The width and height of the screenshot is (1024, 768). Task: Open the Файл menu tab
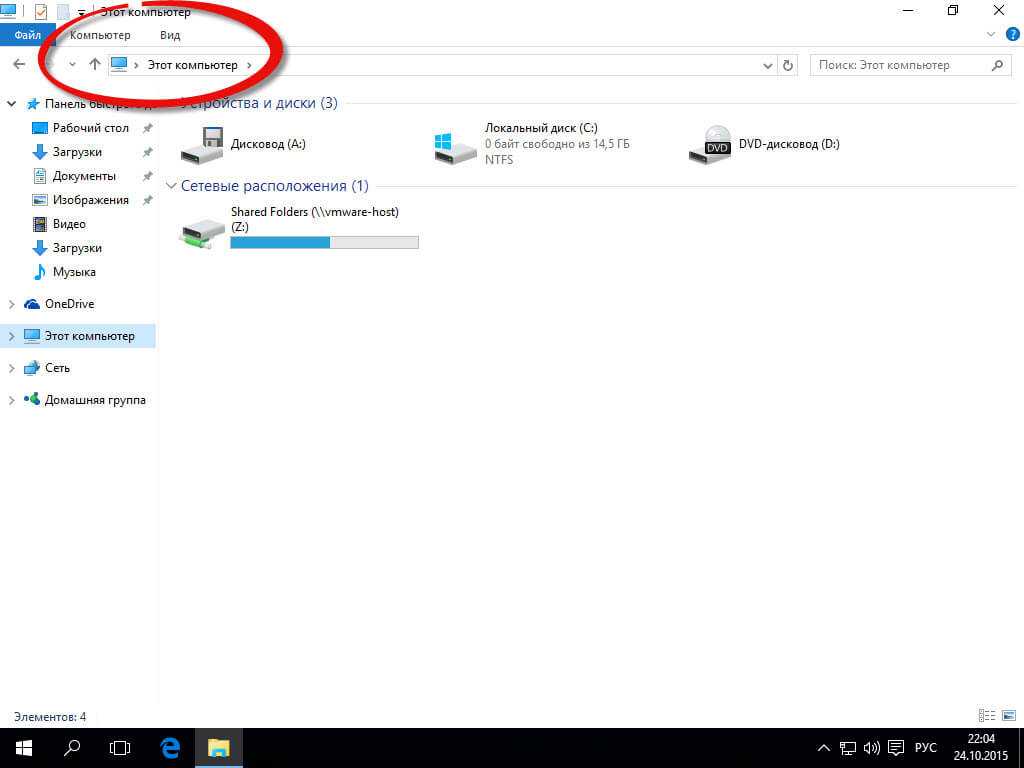[27, 35]
